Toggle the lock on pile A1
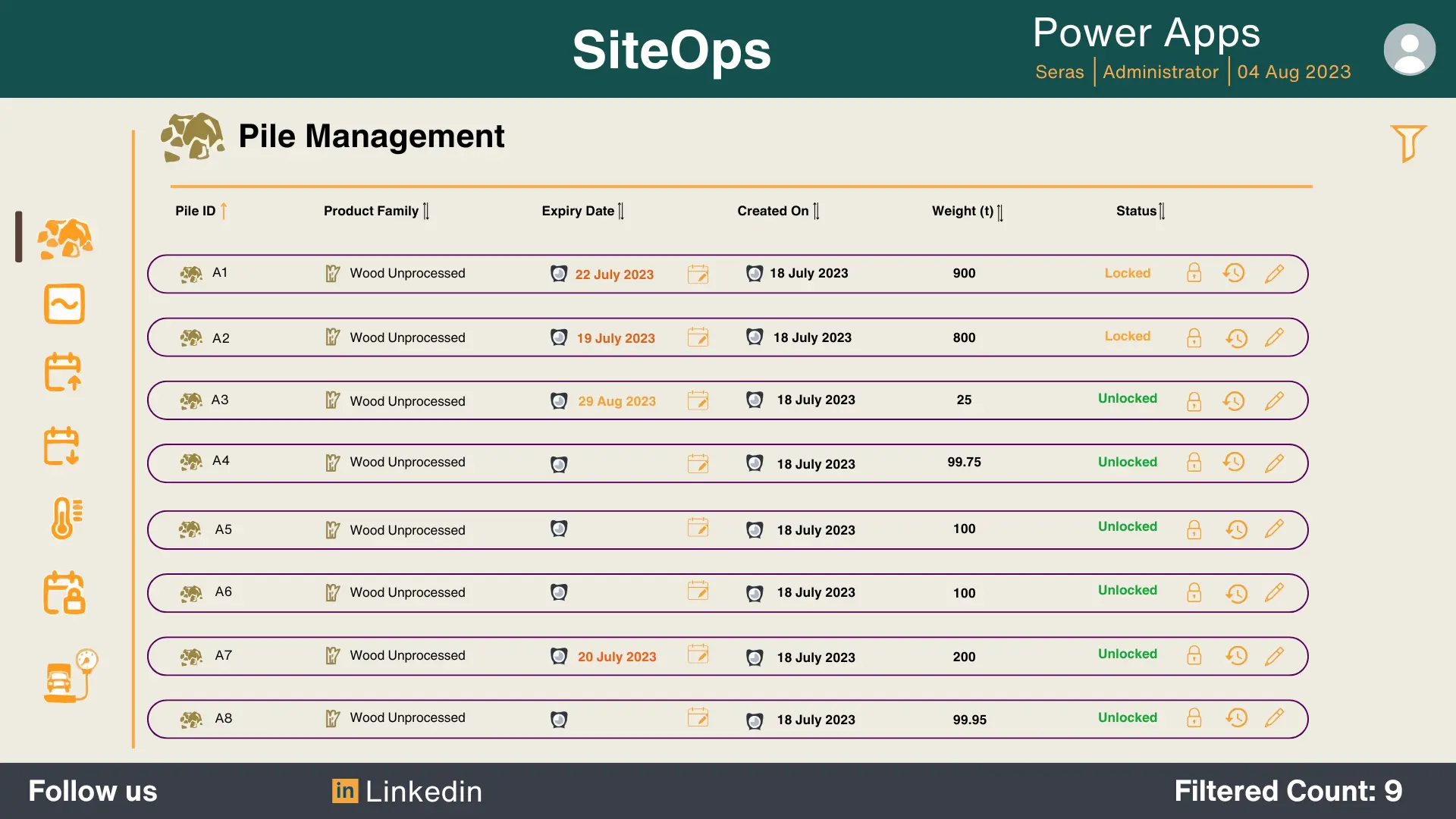Screen dimensions: 1456x819 coord(1194,273)
